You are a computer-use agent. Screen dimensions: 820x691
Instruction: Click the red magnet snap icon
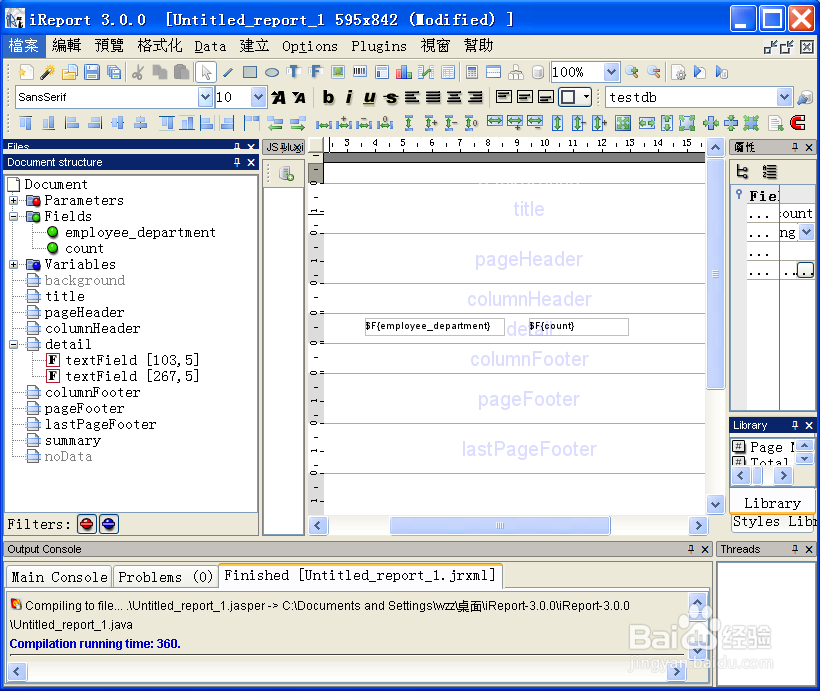(798, 123)
